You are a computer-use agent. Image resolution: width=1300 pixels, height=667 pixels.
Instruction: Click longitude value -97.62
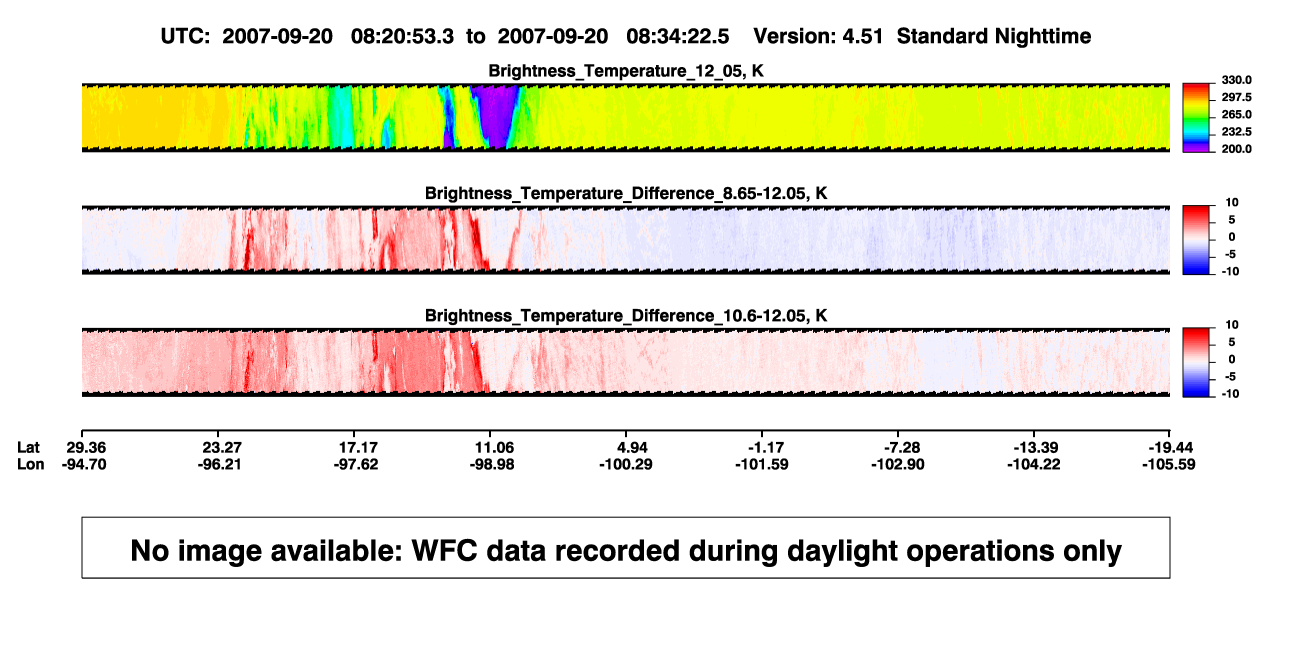[x=358, y=464]
